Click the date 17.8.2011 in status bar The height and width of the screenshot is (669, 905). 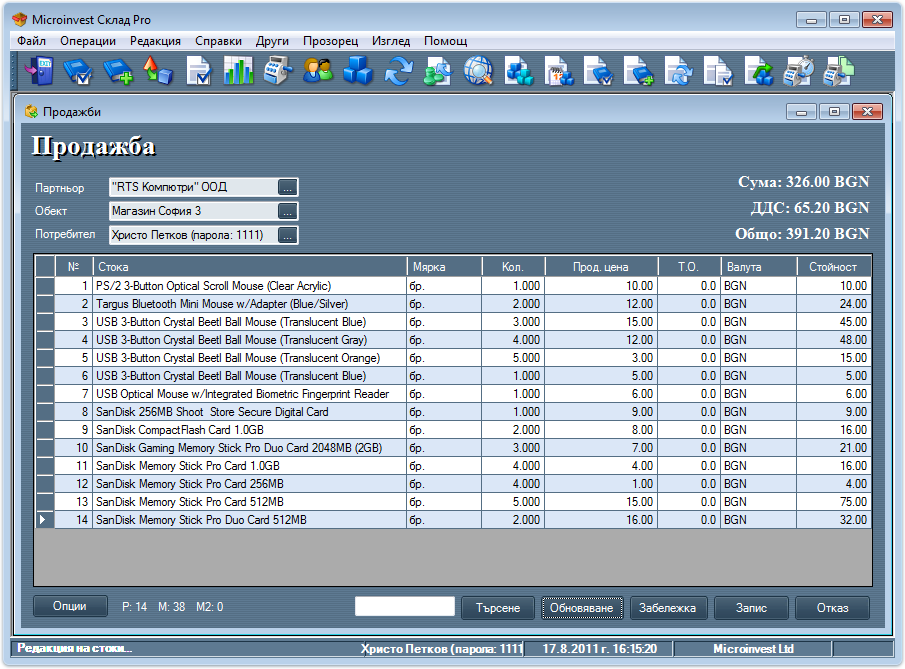pos(599,649)
